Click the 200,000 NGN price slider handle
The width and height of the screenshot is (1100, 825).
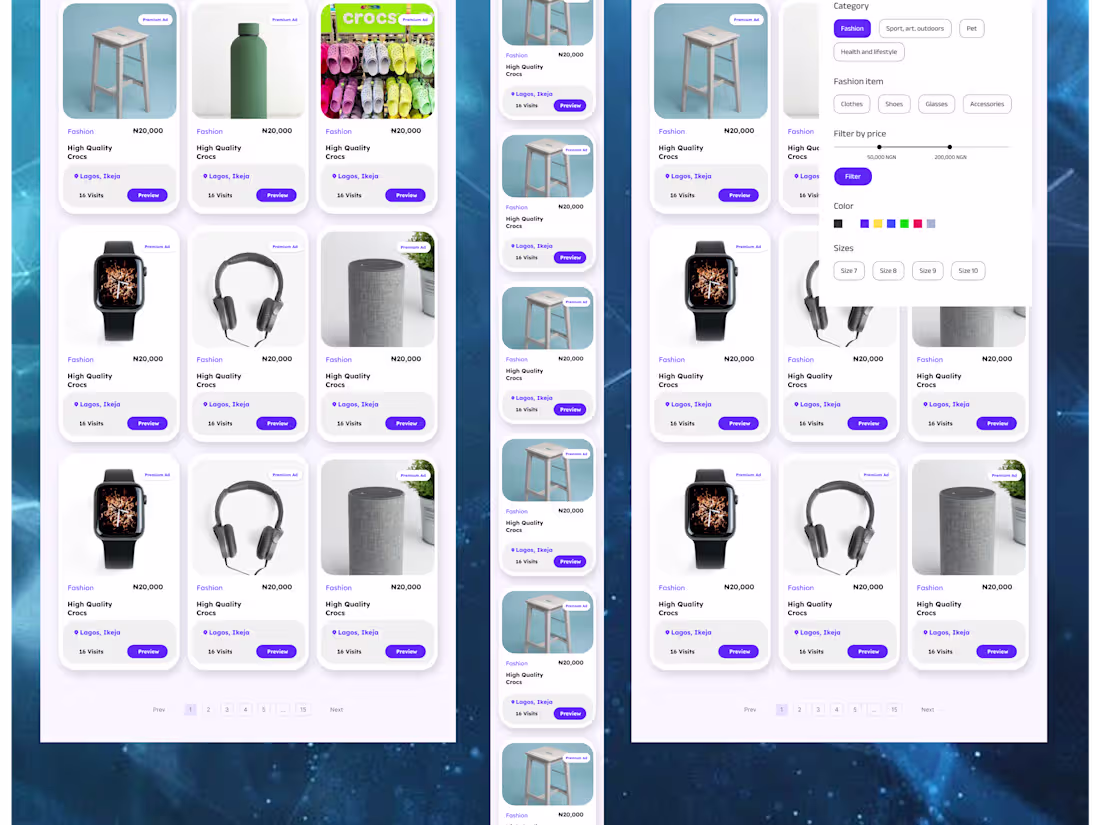[x=949, y=147]
